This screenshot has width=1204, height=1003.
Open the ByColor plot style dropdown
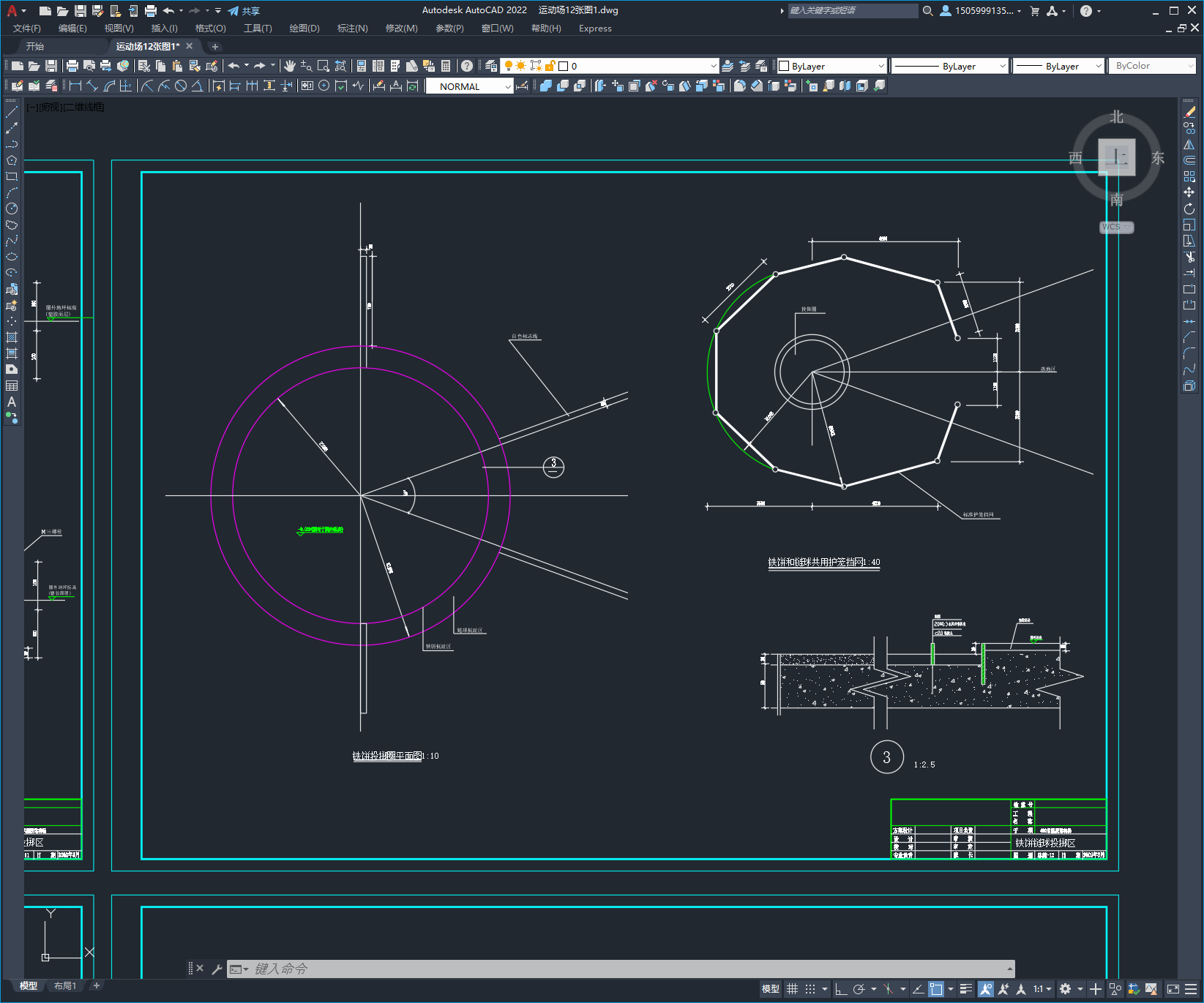point(1152,66)
